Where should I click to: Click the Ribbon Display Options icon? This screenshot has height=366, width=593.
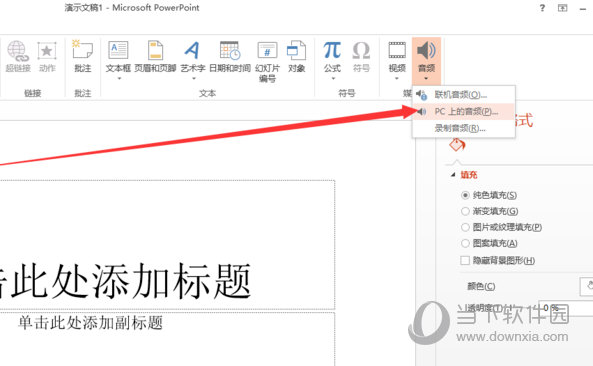click(x=562, y=8)
